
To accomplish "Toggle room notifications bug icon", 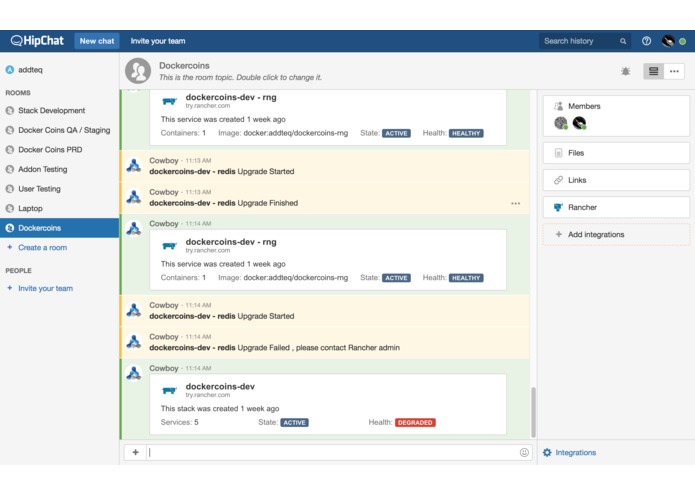I will tap(625, 71).
